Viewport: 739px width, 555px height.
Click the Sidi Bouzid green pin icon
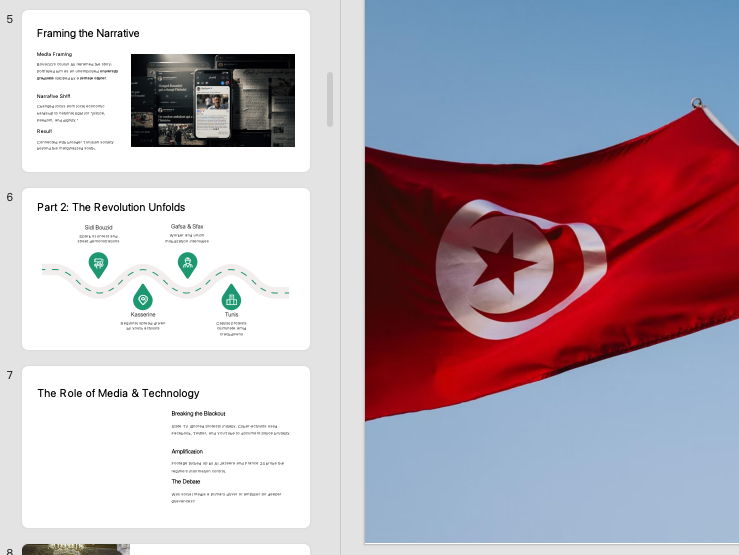pos(98,265)
